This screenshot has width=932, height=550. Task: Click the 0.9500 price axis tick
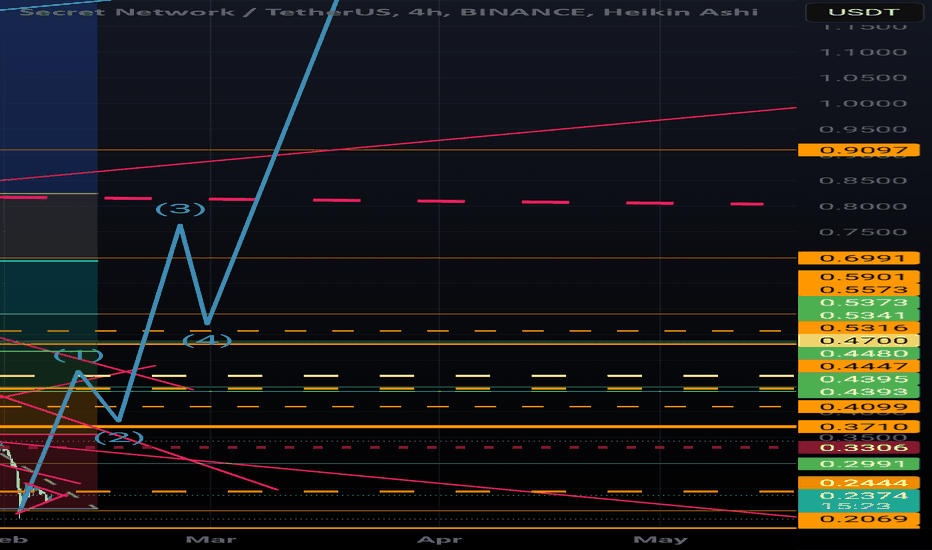point(863,130)
